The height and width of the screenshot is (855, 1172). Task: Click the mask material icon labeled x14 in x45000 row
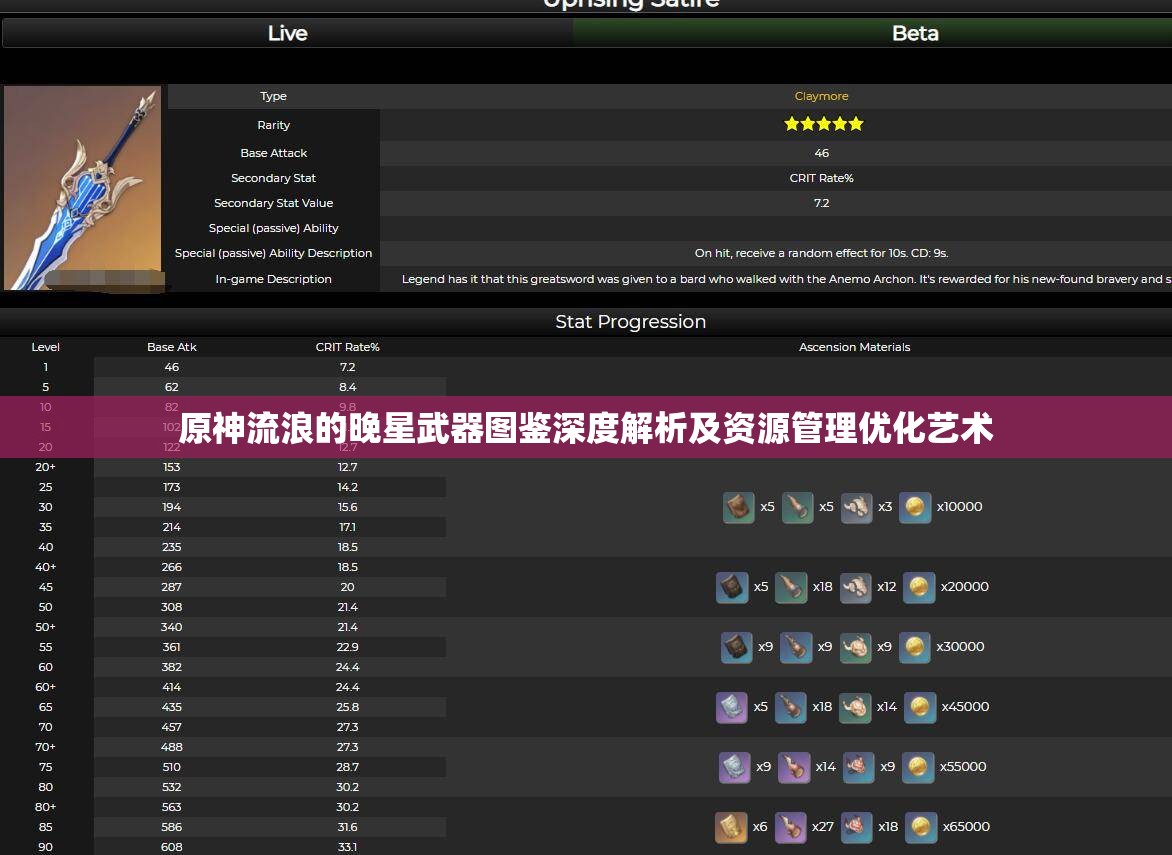pos(855,707)
